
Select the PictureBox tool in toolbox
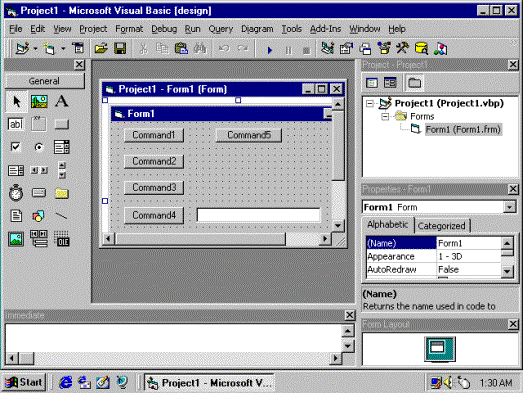39,101
